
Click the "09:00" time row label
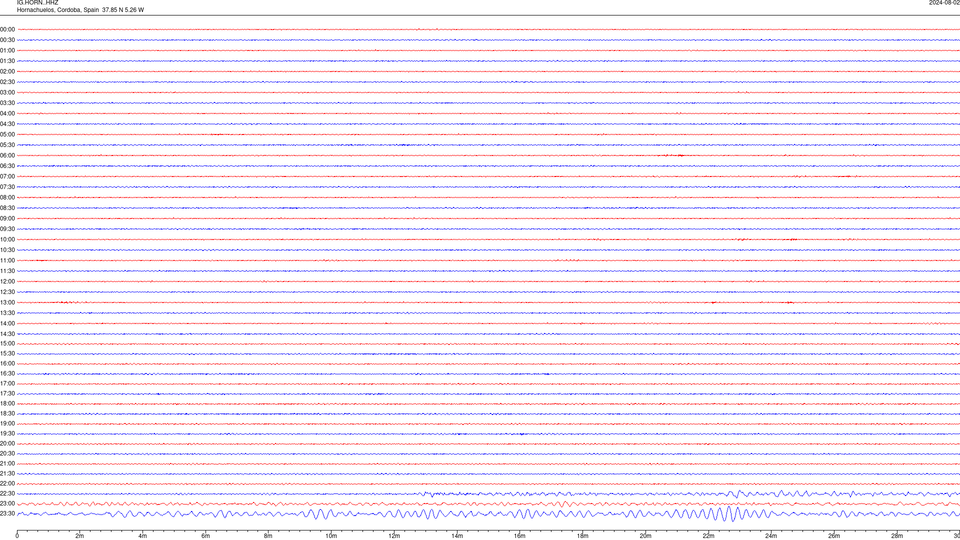pos(7,219)
